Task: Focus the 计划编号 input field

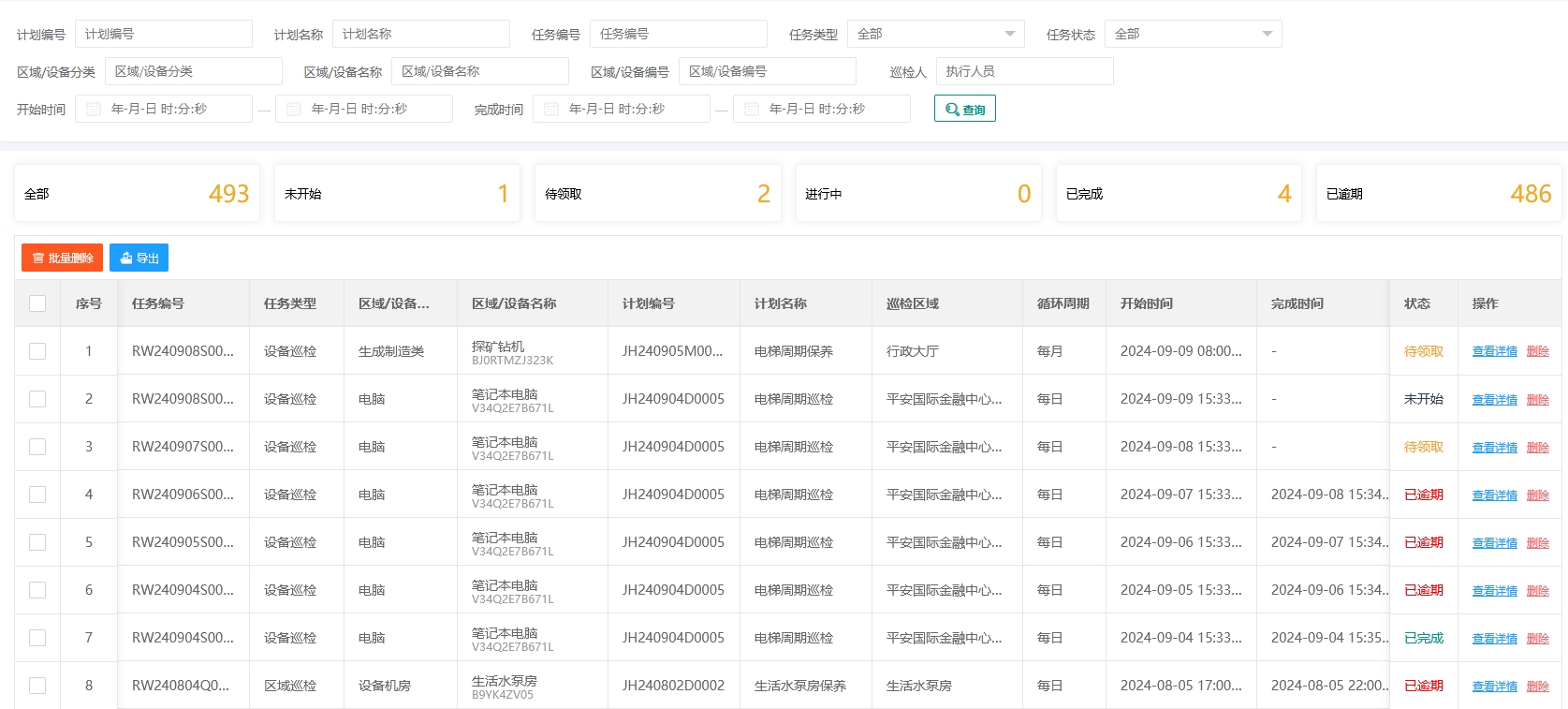Action: tap(164, 34)
